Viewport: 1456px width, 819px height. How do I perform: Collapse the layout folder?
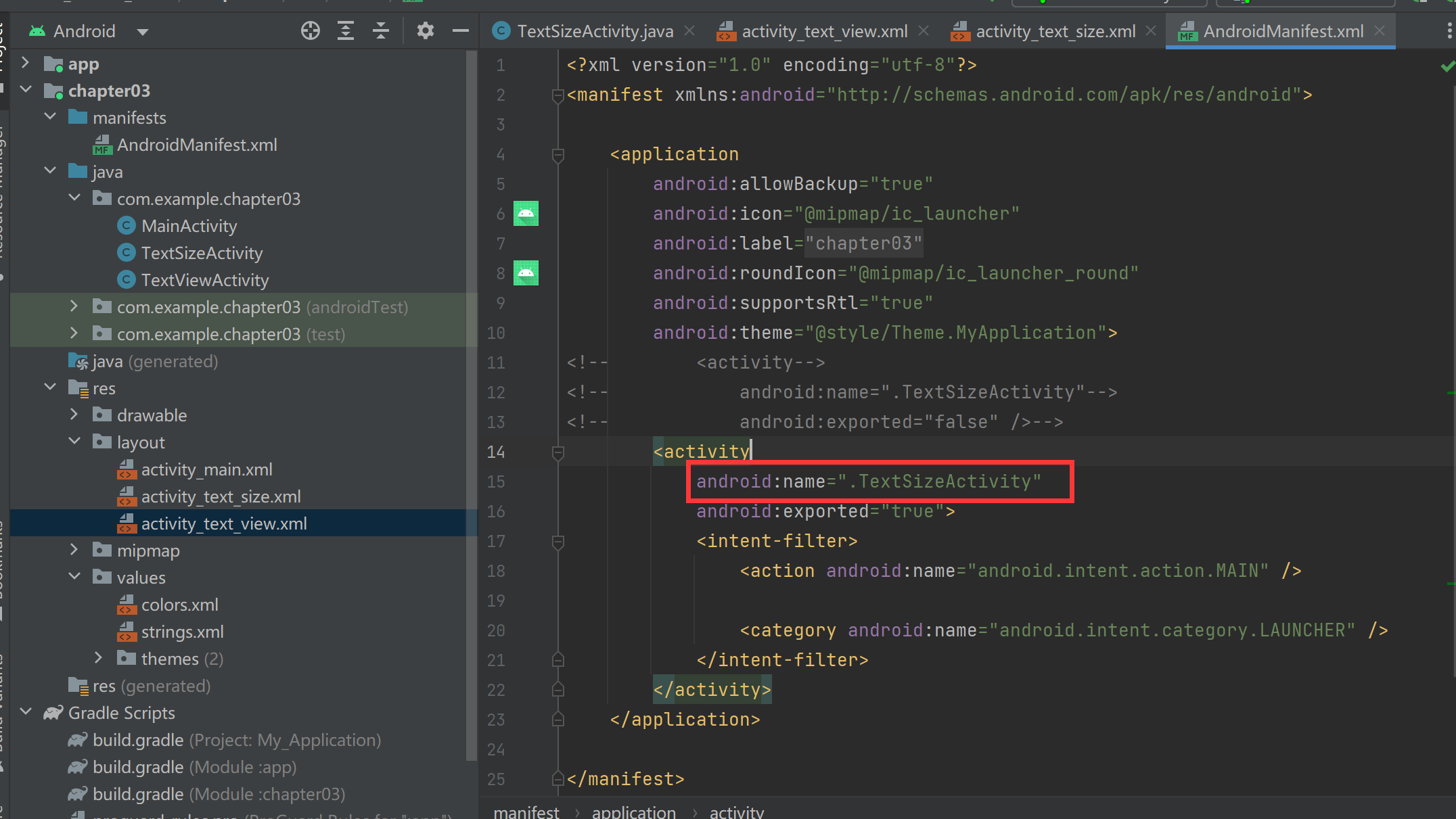(74, 442)
